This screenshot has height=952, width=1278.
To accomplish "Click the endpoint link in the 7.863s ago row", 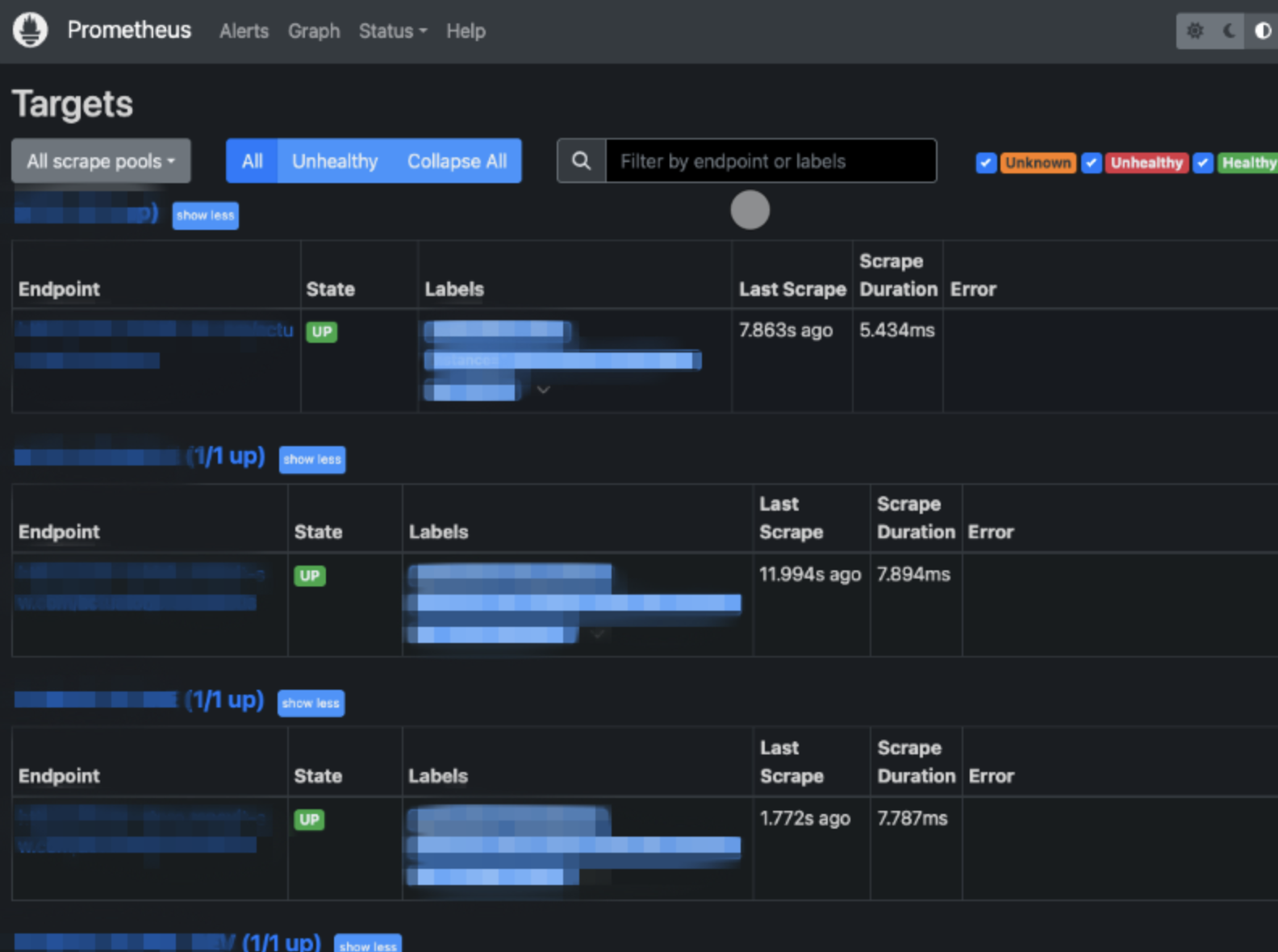I will click(x=154, y=344).
